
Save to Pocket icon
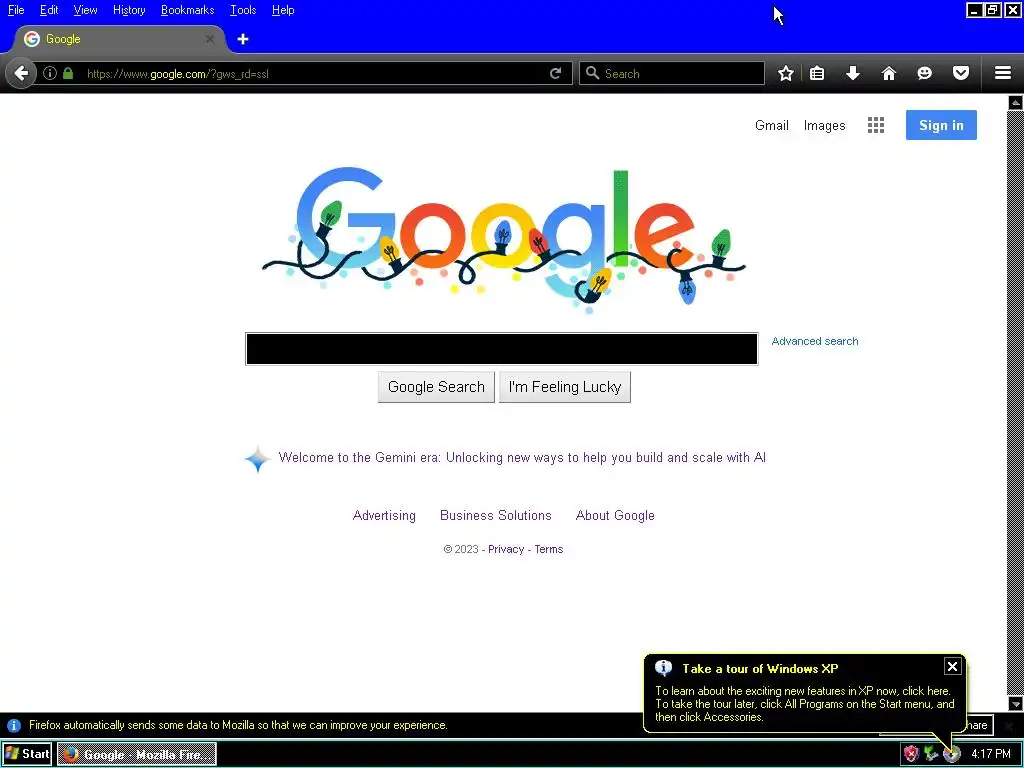tap(961, 73)
